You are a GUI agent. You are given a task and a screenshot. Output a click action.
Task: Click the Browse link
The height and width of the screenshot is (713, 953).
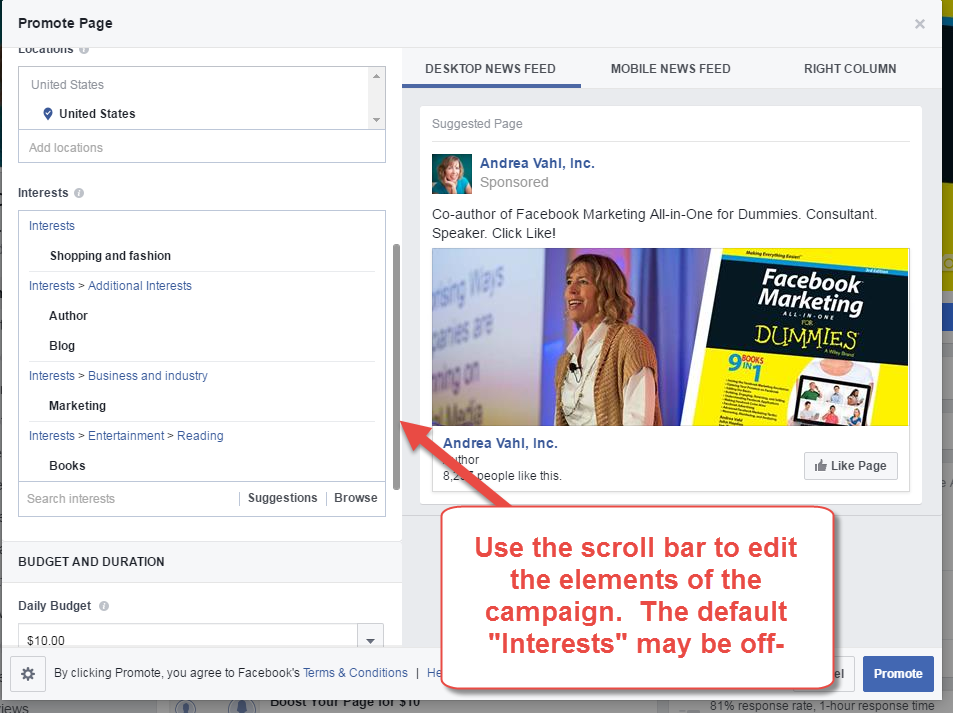tap(356, 498)
